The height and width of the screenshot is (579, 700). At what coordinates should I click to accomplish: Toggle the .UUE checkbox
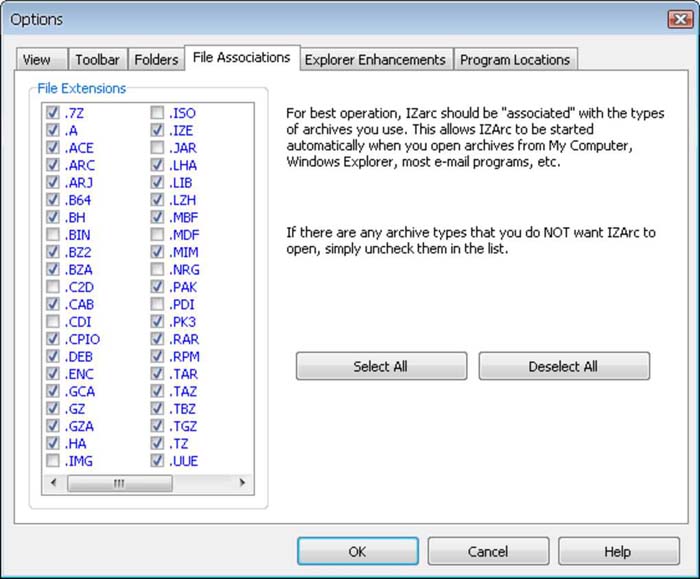[x=157, y=461]
